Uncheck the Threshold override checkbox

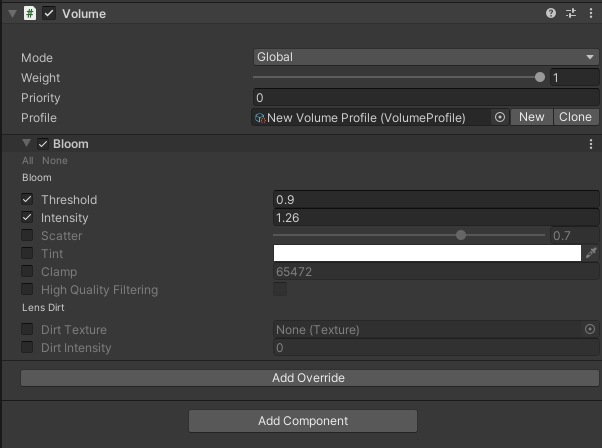[x=27, y=200]
